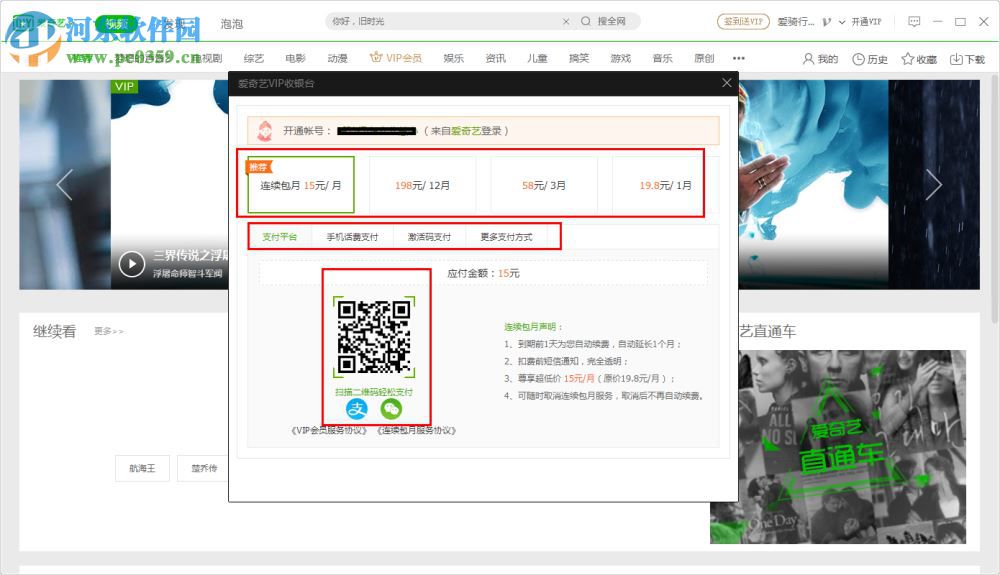The image size is (1000, 575).
Task: Open 原创 category
Action: coord(704,59)
